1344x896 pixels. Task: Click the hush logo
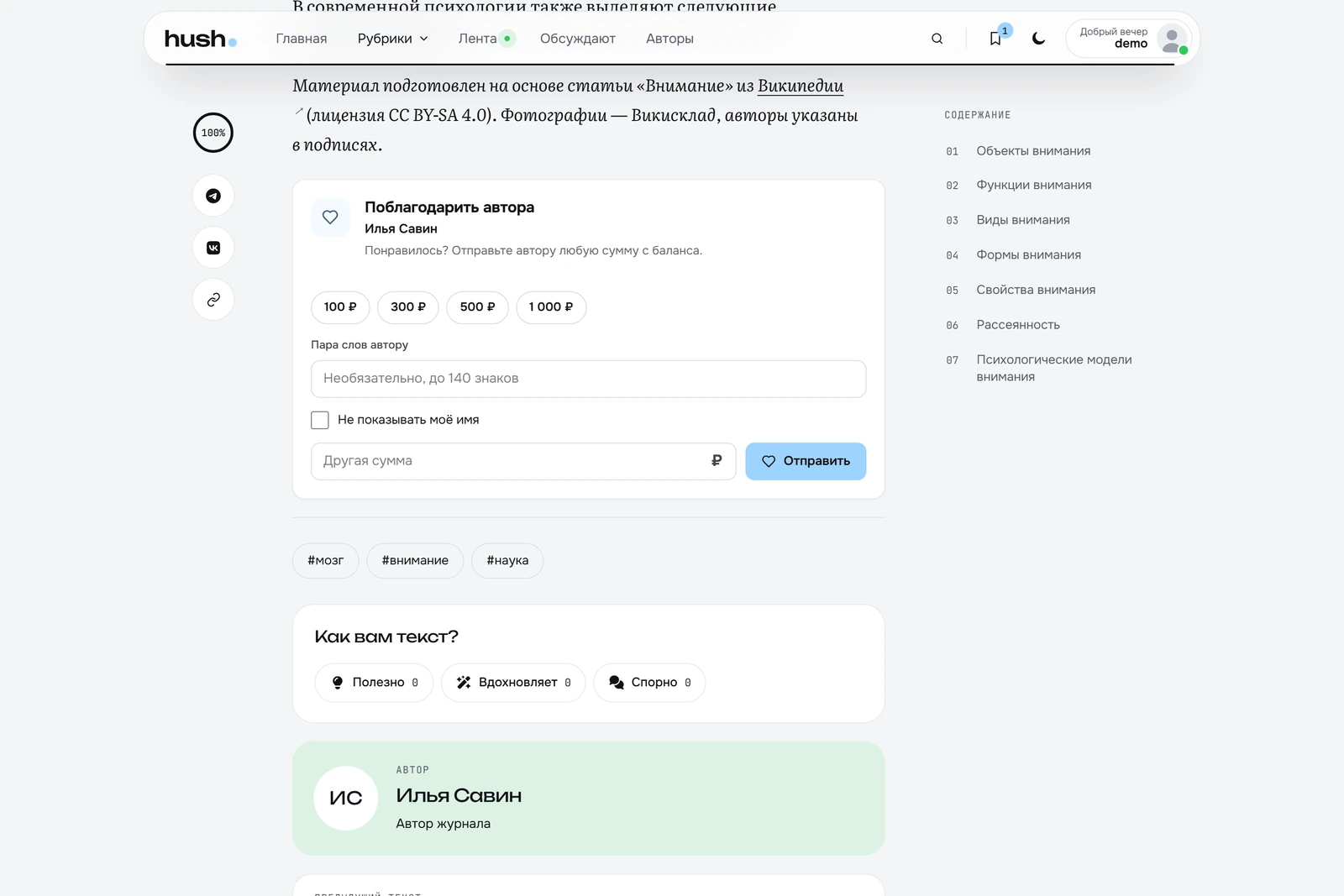pos(201,39)
